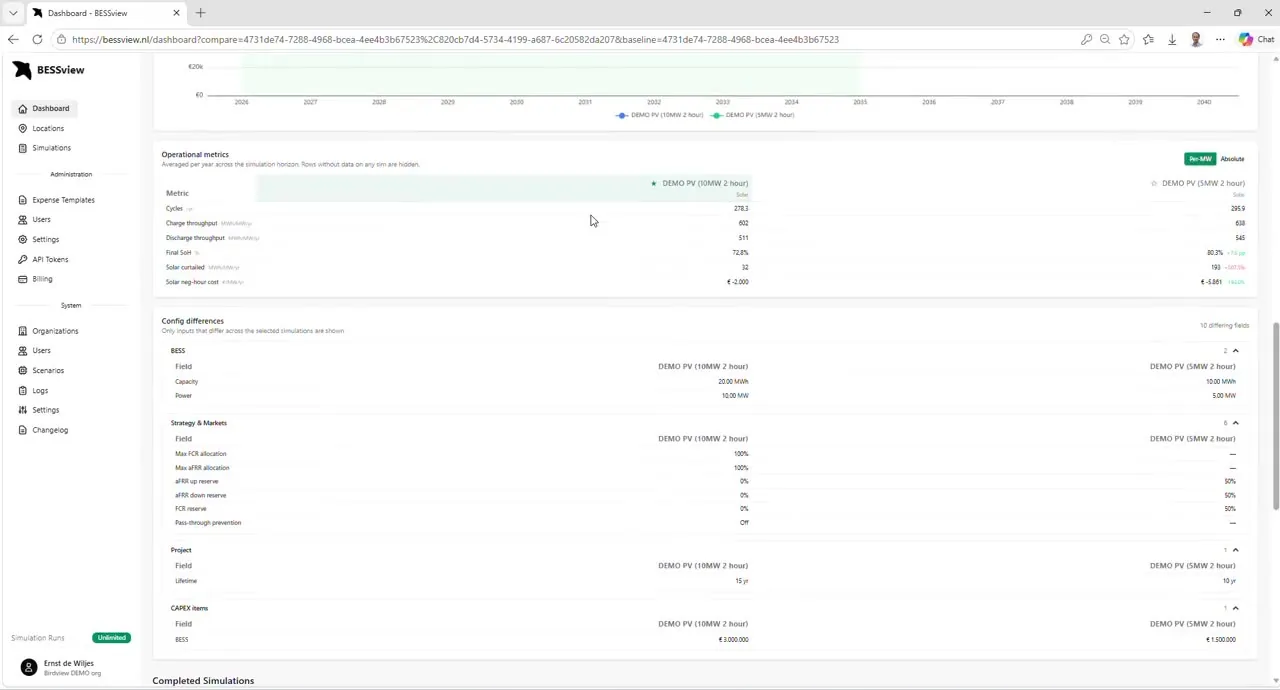Collapse the Project config section
Viewport: 1280px width, 690px height.
click(1235, 550)
